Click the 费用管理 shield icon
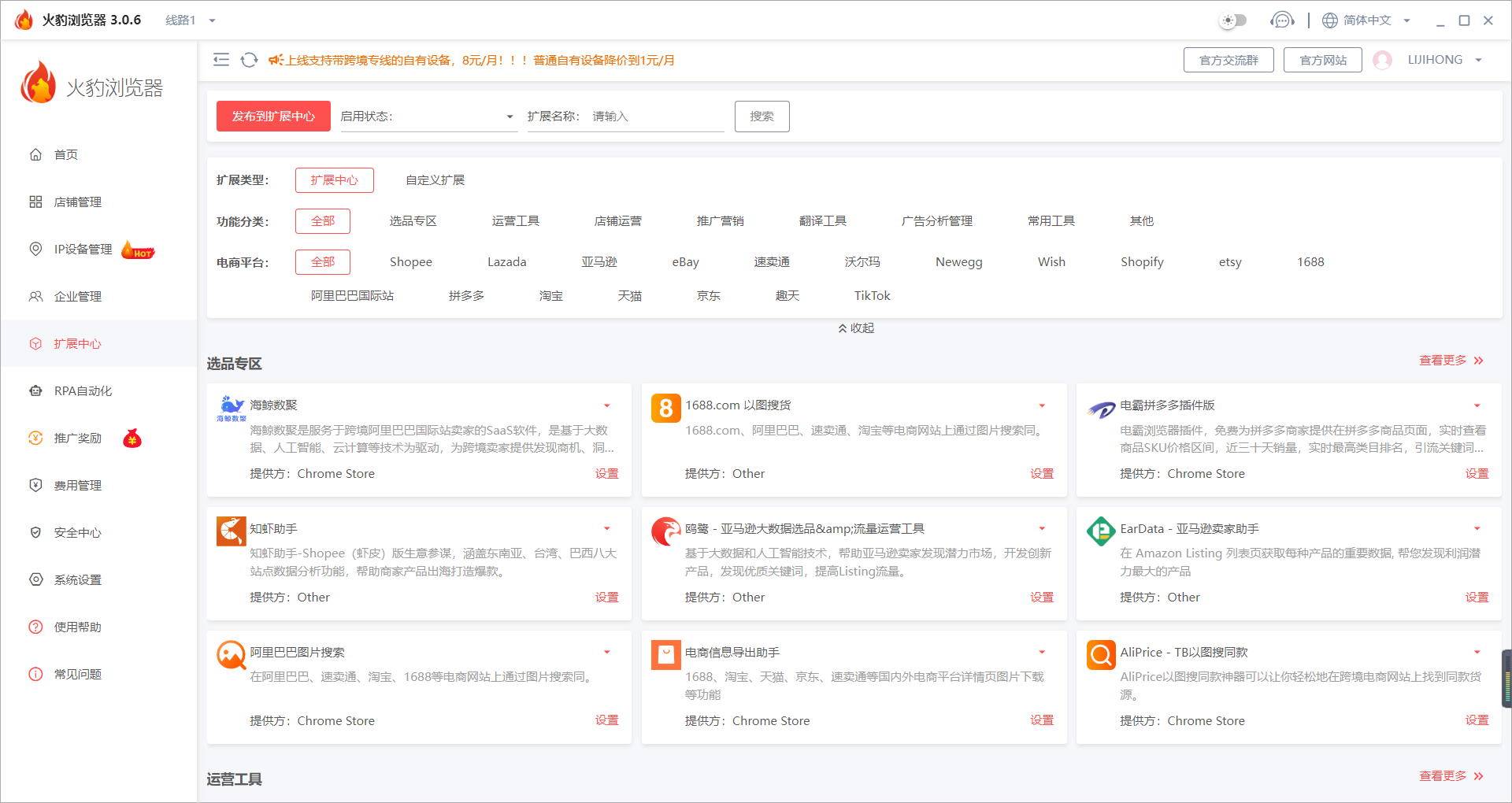This screenshot has height=803, width=1512. (x=35, y=485)
